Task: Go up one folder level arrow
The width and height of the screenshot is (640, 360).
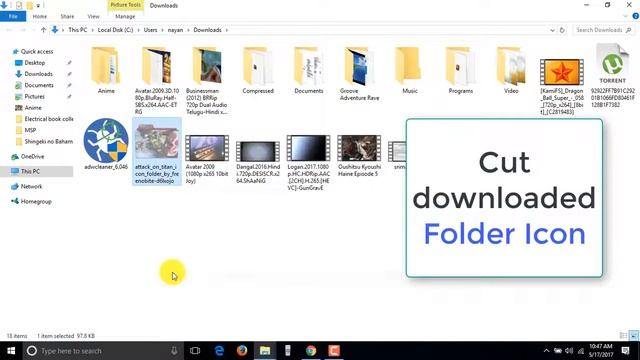Action: 43,30
